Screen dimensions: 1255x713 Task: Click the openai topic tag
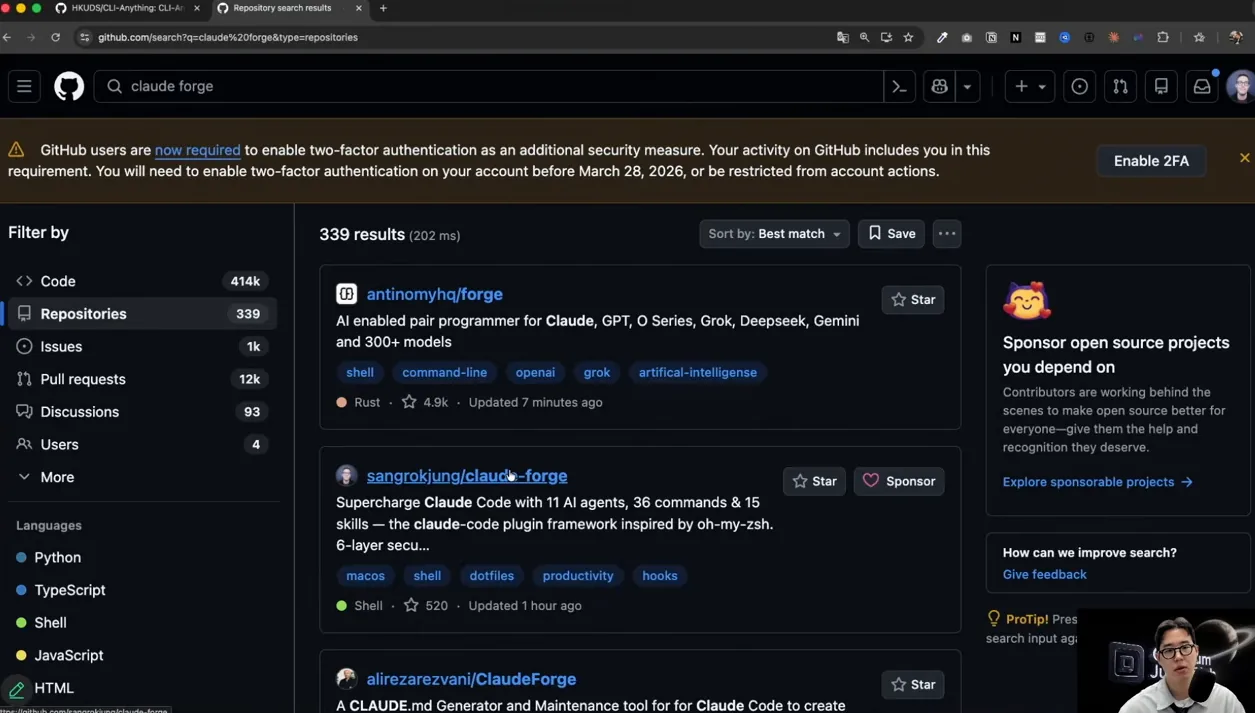click(x=535, y=372)
